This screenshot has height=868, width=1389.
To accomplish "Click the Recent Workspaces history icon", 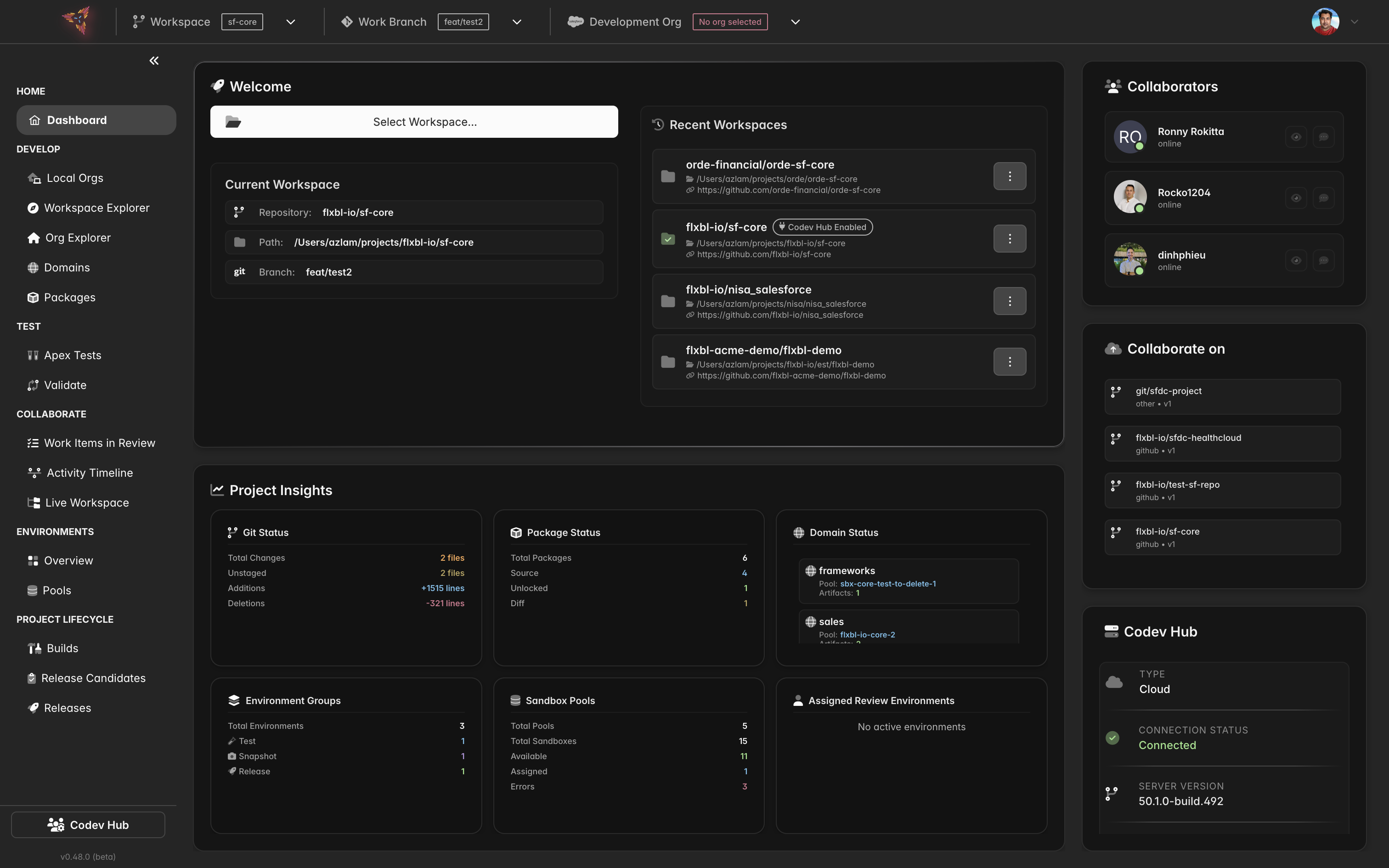I will tap(658, 124).
